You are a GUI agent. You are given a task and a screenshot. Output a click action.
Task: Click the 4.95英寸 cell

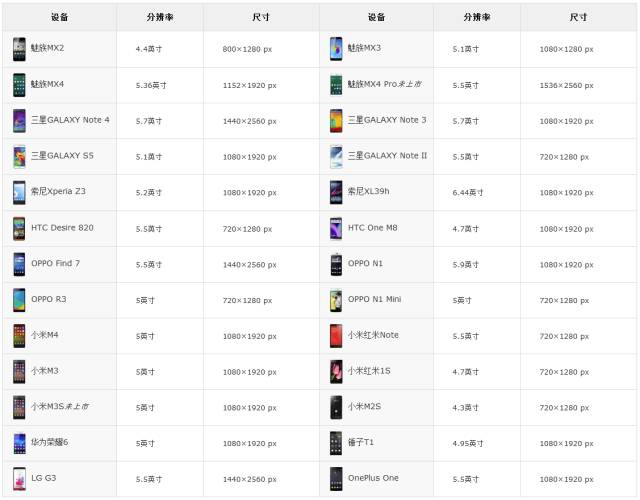(x=468, y=443)
